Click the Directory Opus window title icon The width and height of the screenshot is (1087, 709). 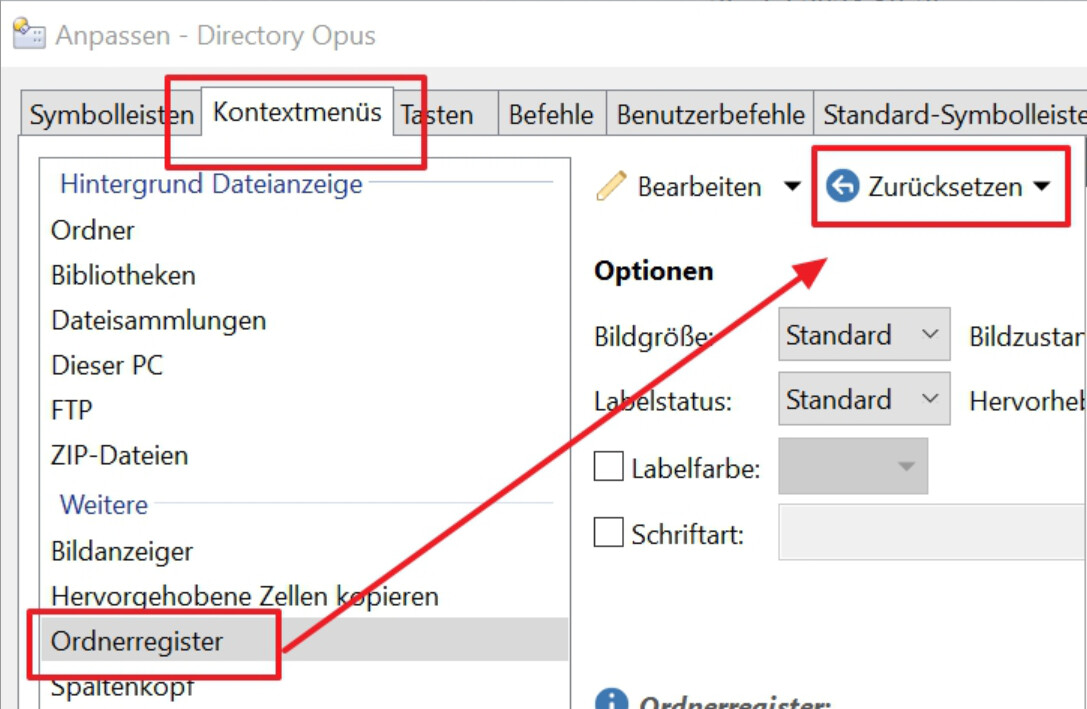coord(29,34)
